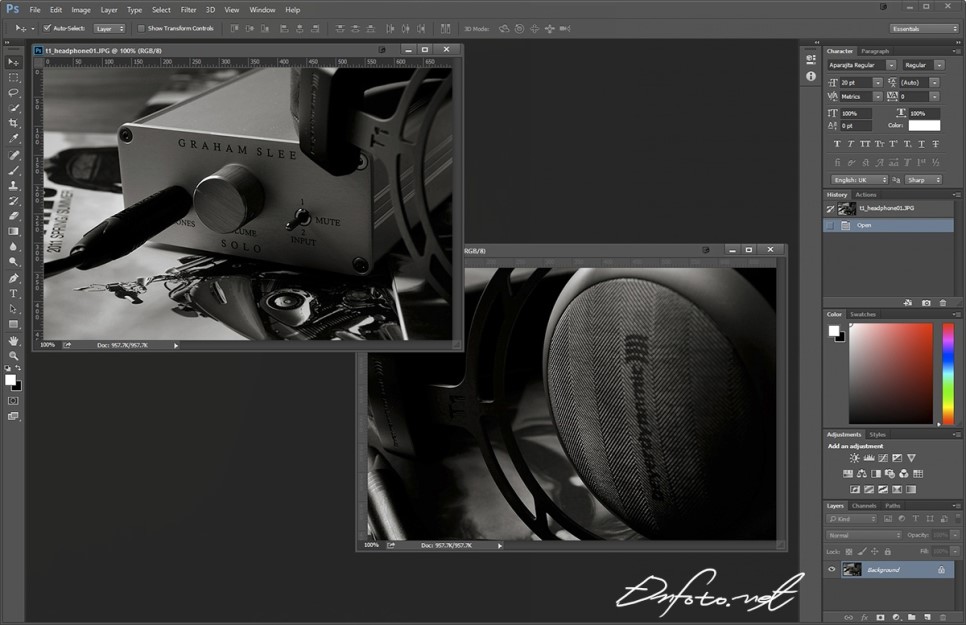Switch to the Actions tab
966x625 pixels.
(x=866, y=195)
